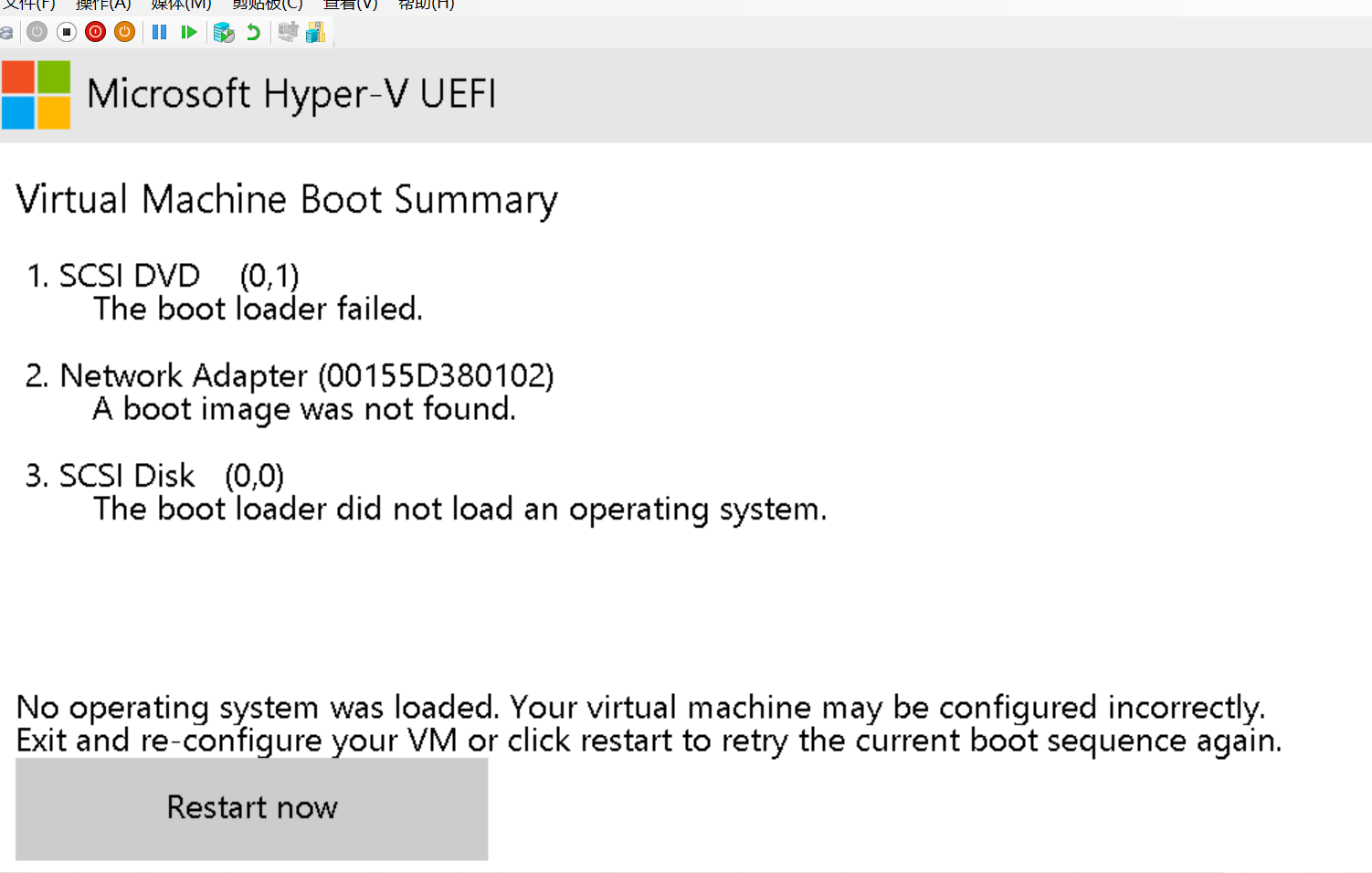Revert the VM with green arrow icon
Viewport: 1372px width, 873px height.
(253, 32)
